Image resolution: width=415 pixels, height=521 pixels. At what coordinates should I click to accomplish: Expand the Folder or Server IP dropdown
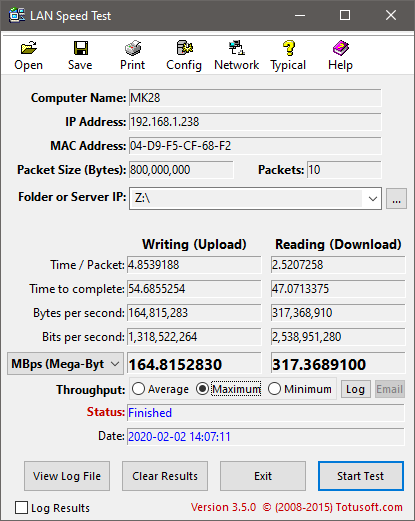(372, 199)
